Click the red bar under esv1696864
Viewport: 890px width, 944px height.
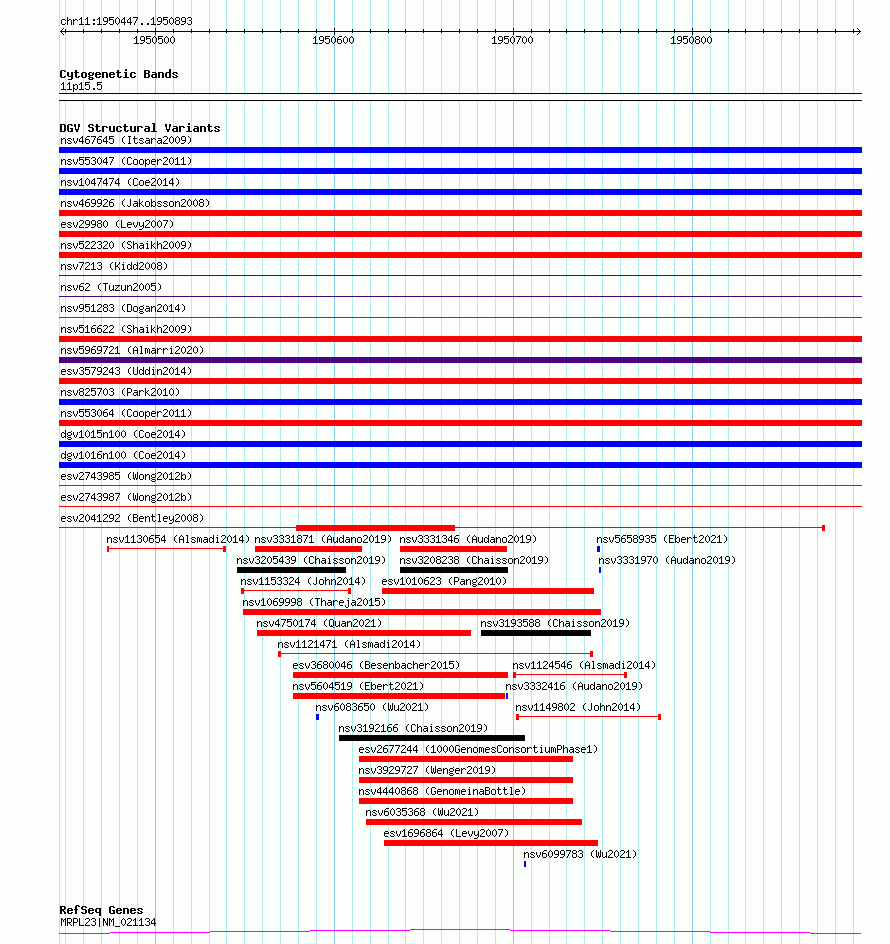point(491,843)
